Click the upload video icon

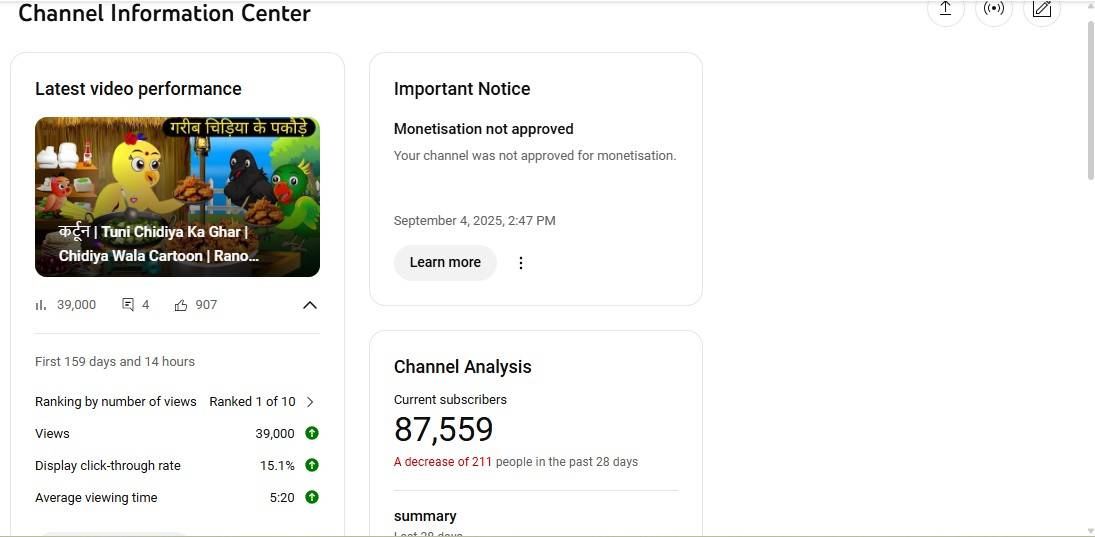pos(945,9)
